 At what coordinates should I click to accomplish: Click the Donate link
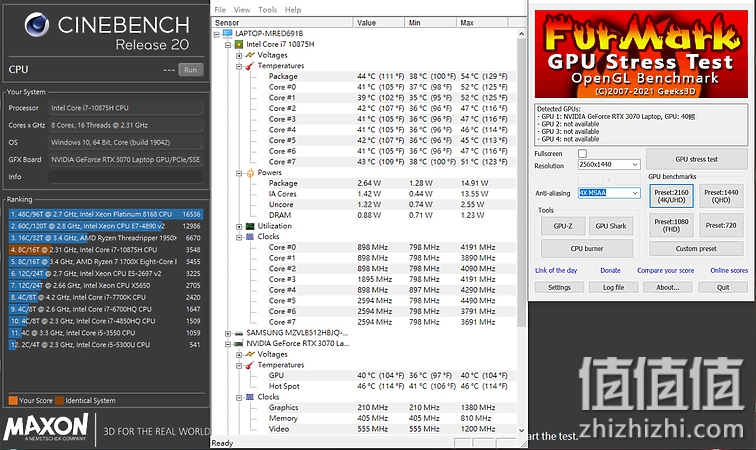click(x=610, y=271)
